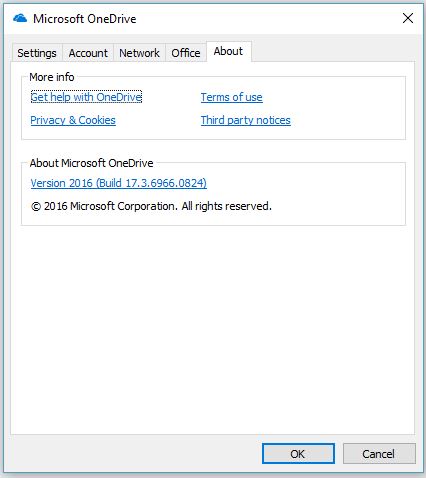Viewport: 426px width, 478px height.
Task: Open the Account tab
Action: point(88,53)
